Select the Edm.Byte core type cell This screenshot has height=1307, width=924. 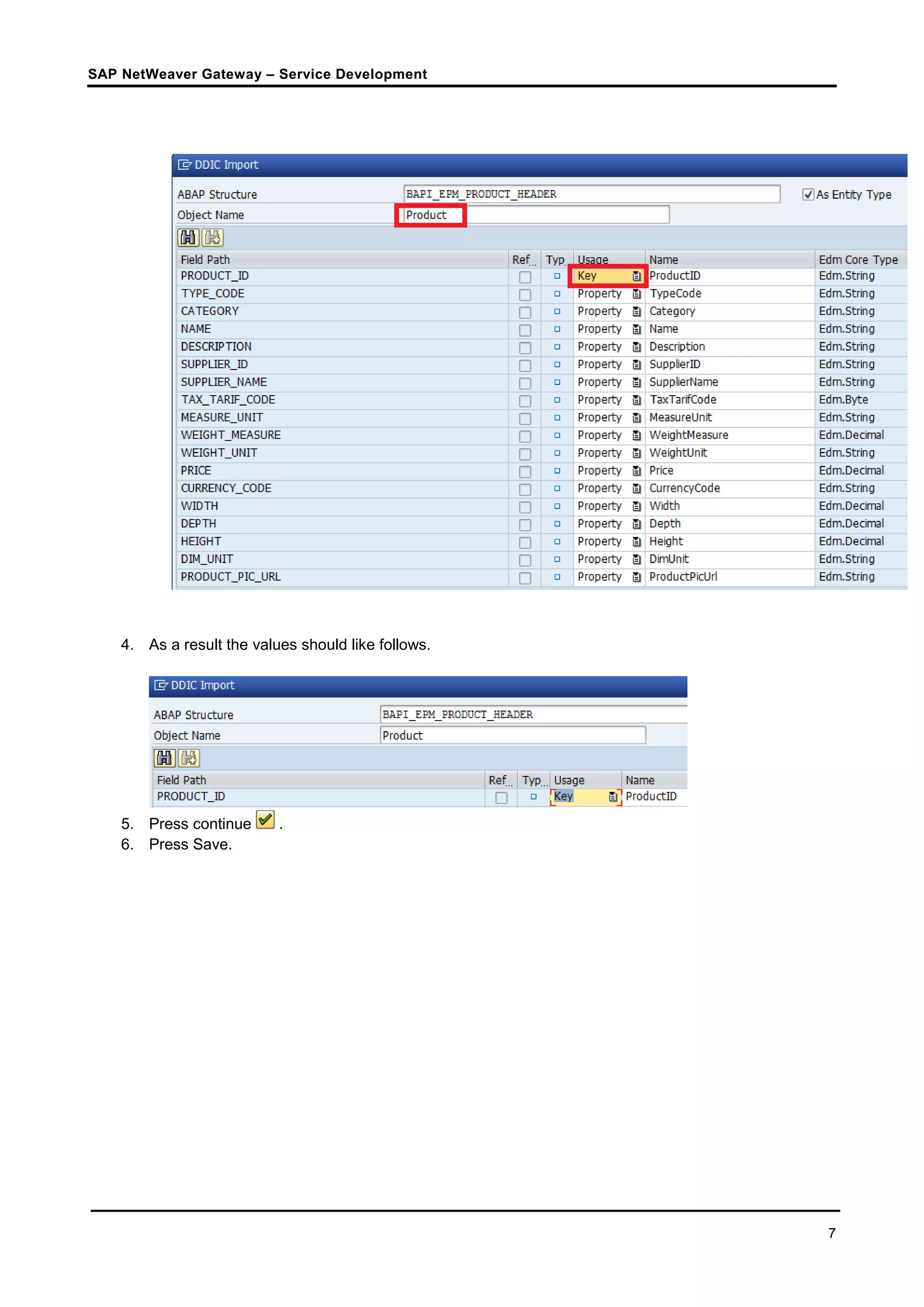coord(860,400)
